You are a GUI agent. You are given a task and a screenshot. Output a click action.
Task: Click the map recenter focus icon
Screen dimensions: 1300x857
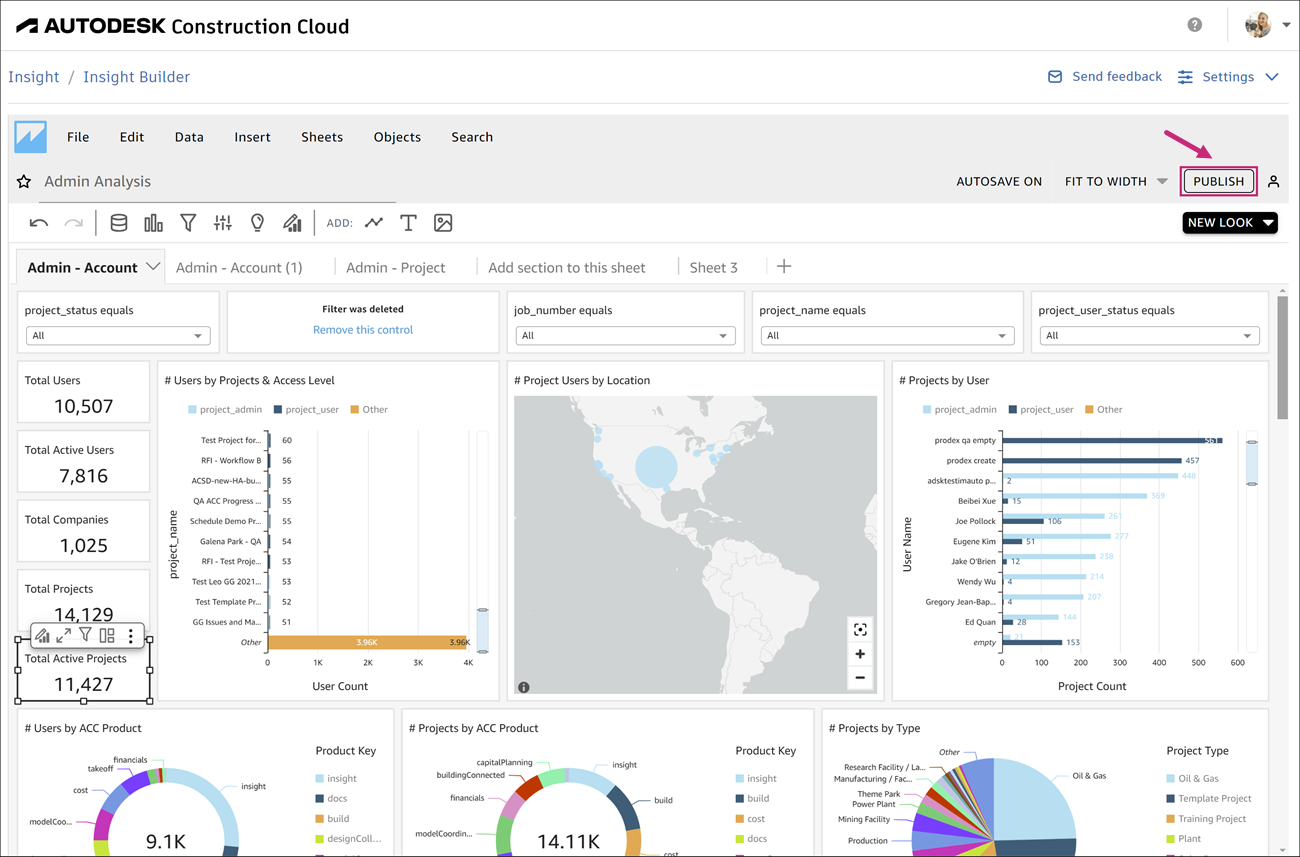(x=860, y=629)
